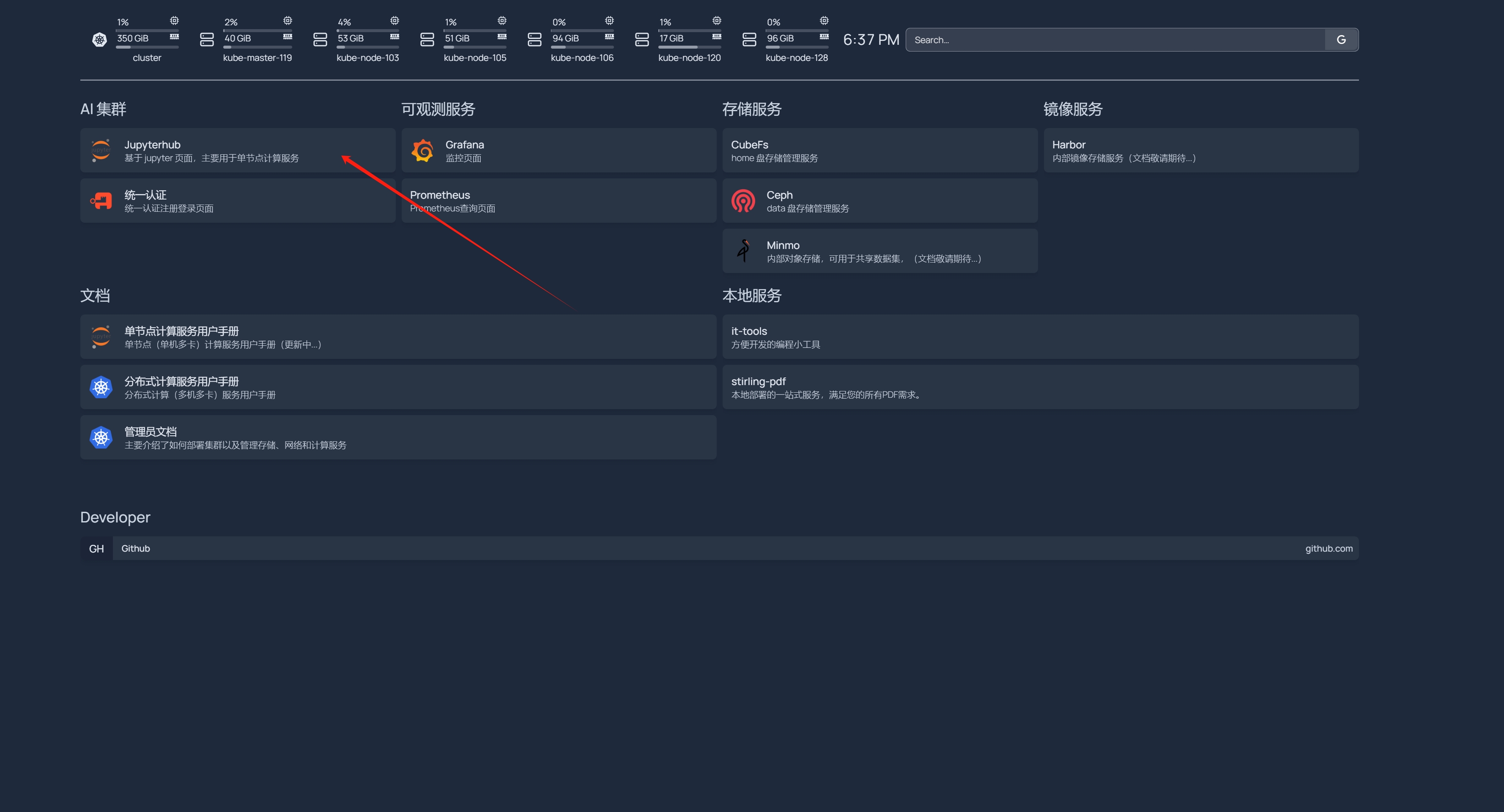The image size is (1504, 812).
Task: Click the kube-master-119 server icon
Action: coord(207,40)
